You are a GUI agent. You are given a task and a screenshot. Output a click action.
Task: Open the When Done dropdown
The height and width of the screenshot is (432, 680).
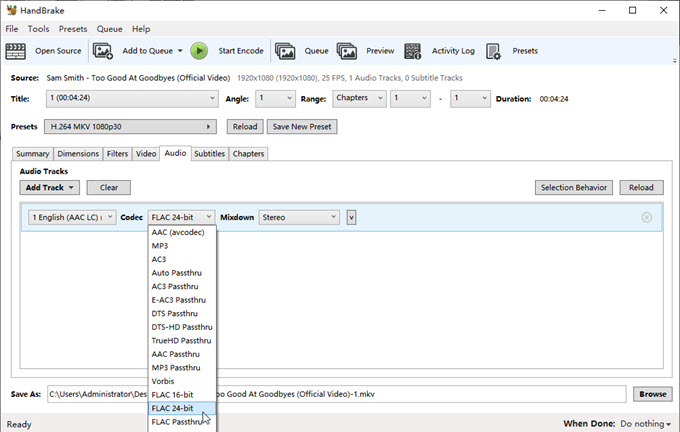639,424
